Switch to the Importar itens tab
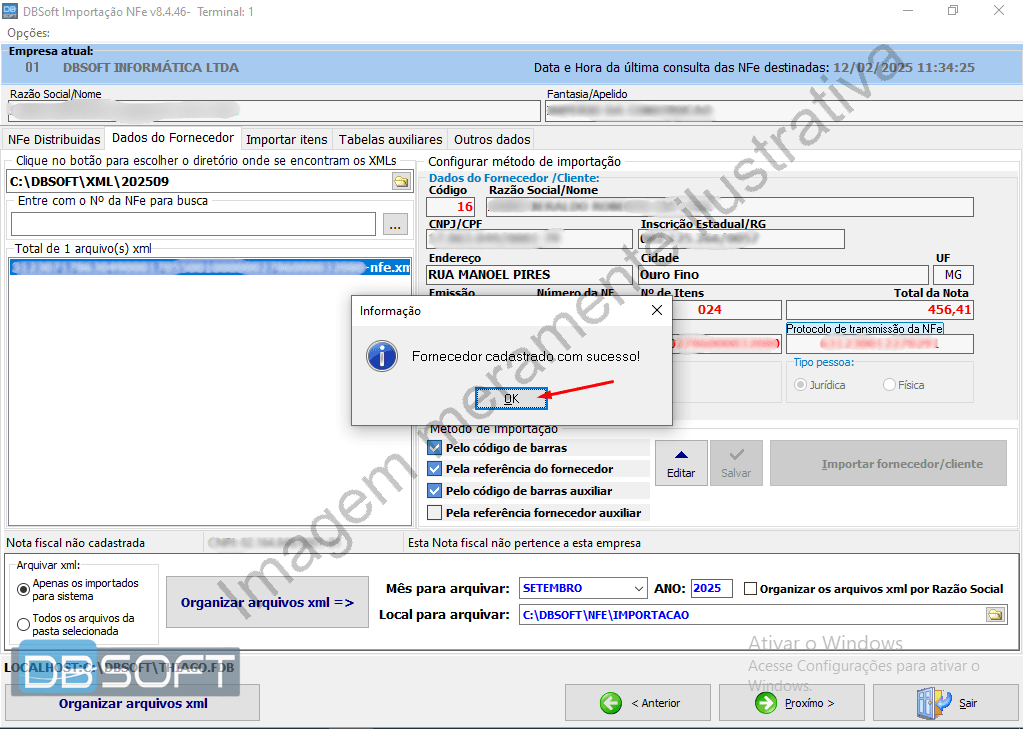 coord(286,140)
